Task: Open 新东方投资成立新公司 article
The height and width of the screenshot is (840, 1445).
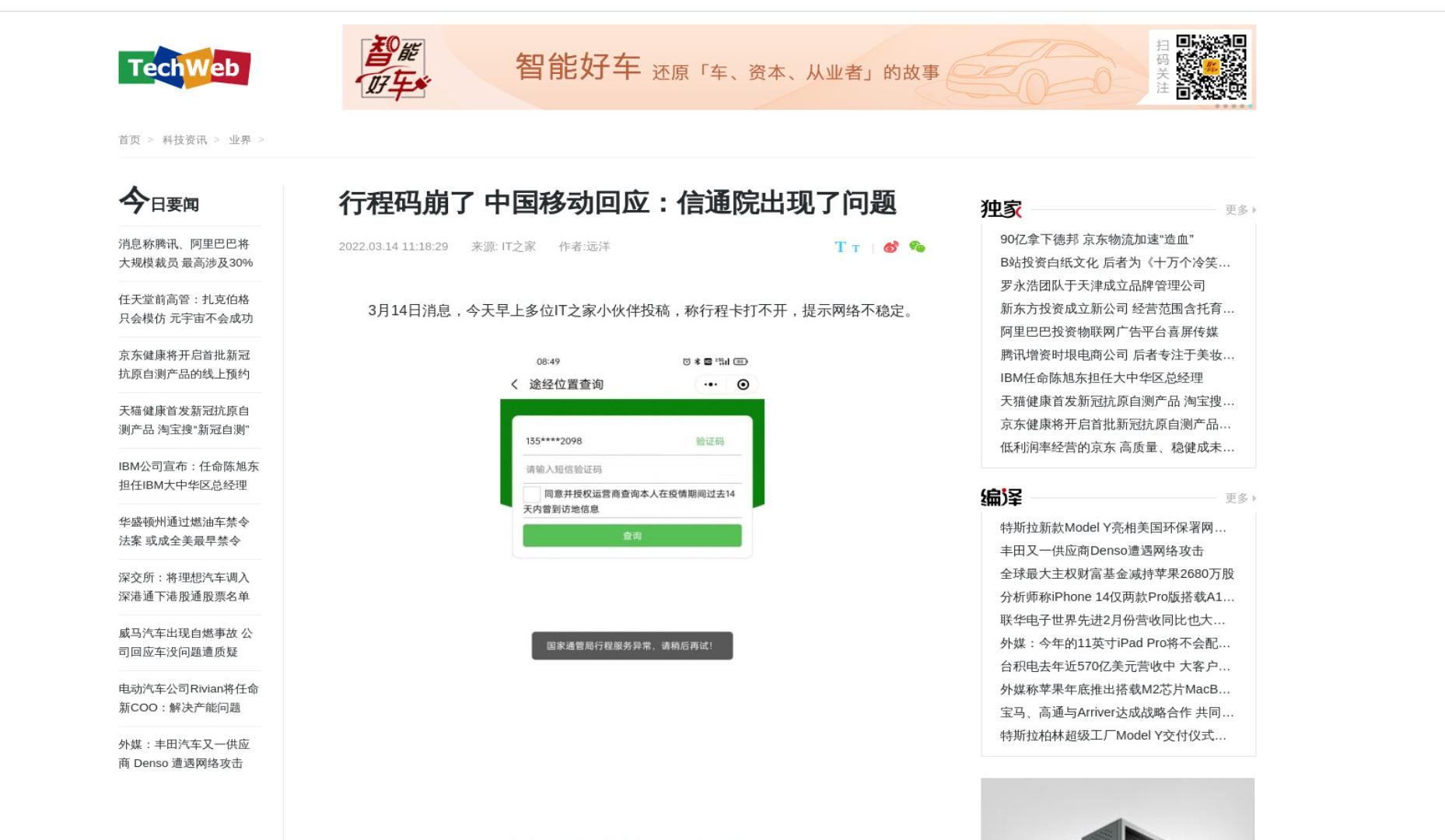Action: tap(1117, 309)
